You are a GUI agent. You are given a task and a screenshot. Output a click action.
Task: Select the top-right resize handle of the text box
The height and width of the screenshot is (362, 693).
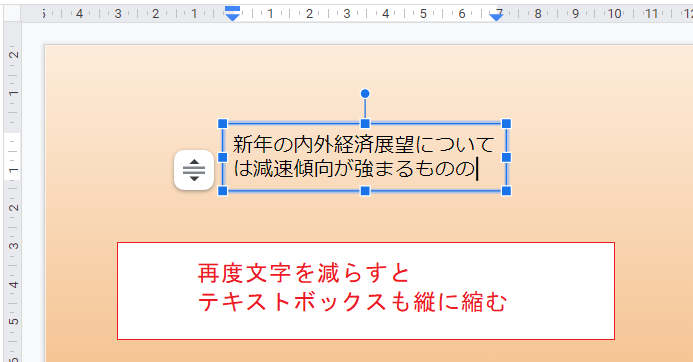[x=506, y=123]
